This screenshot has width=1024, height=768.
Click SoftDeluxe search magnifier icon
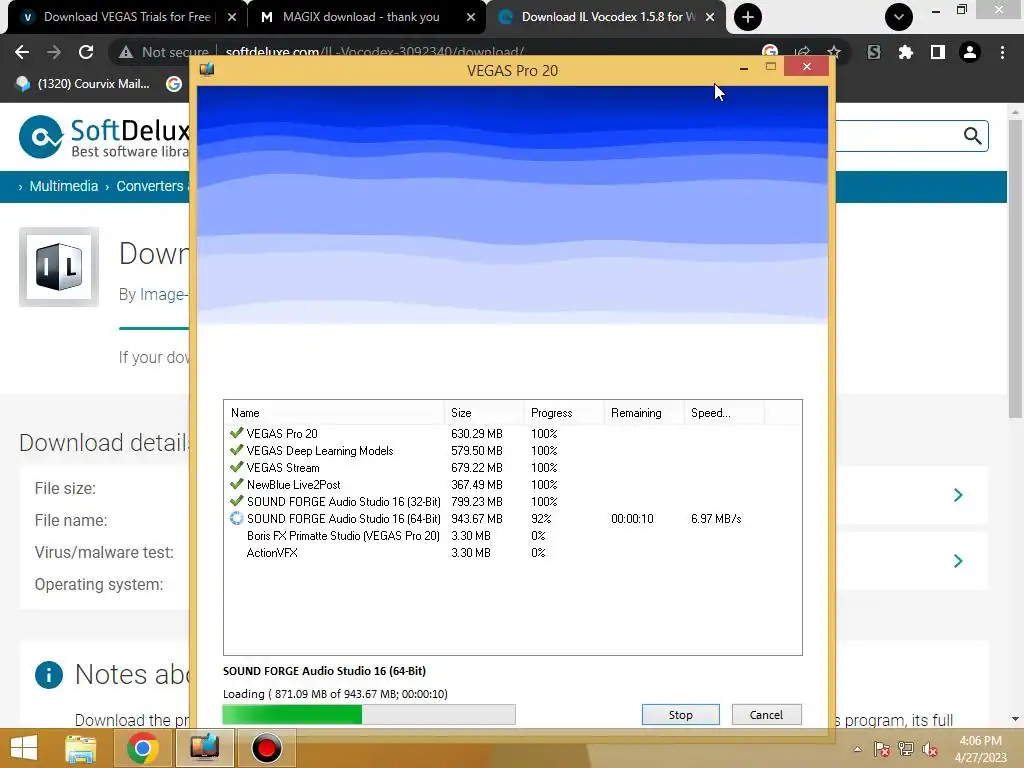click(972, 136)
